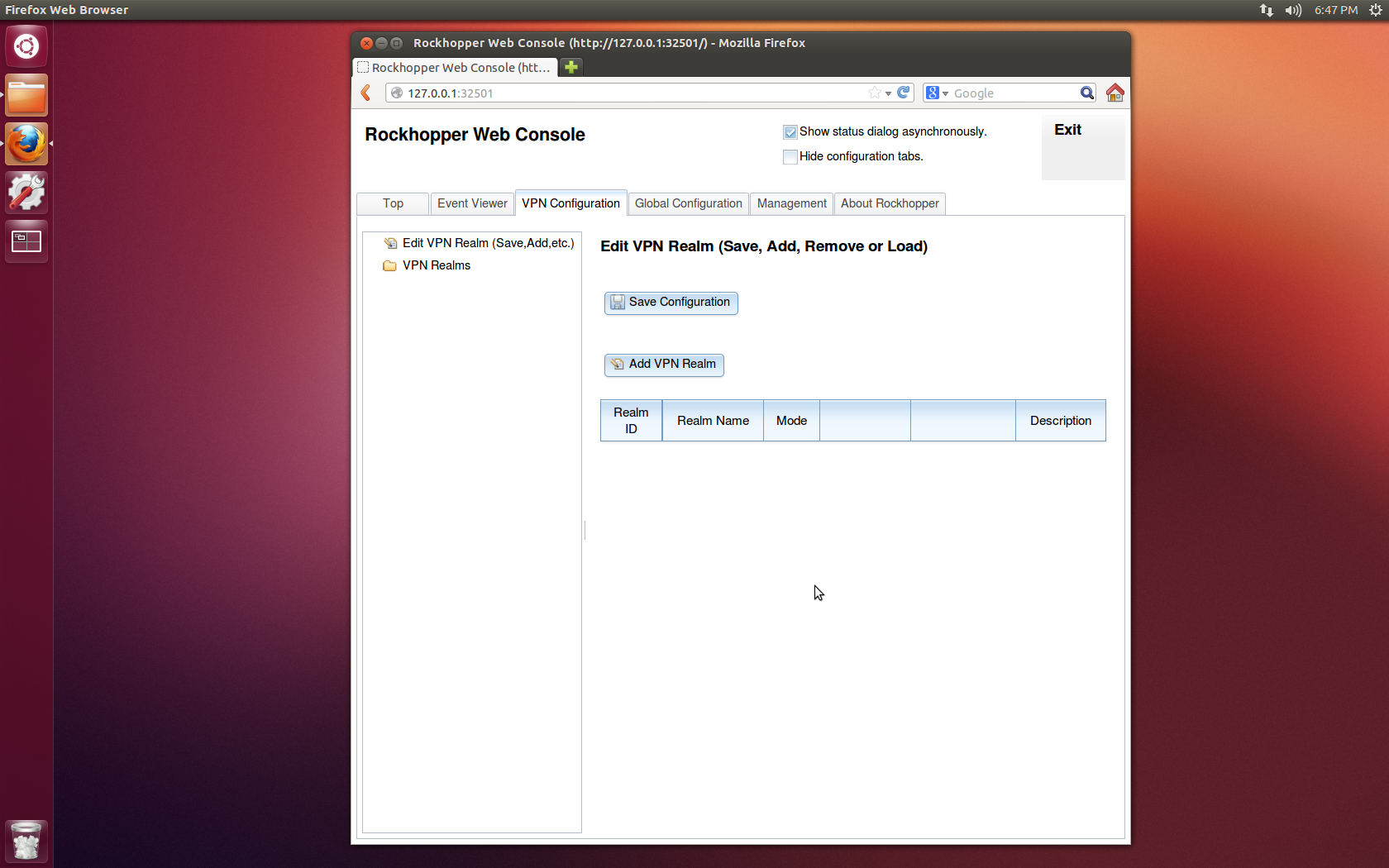Open the Global Configuration tab
Screen dimensions: 1389x868
tap(688, 203)
